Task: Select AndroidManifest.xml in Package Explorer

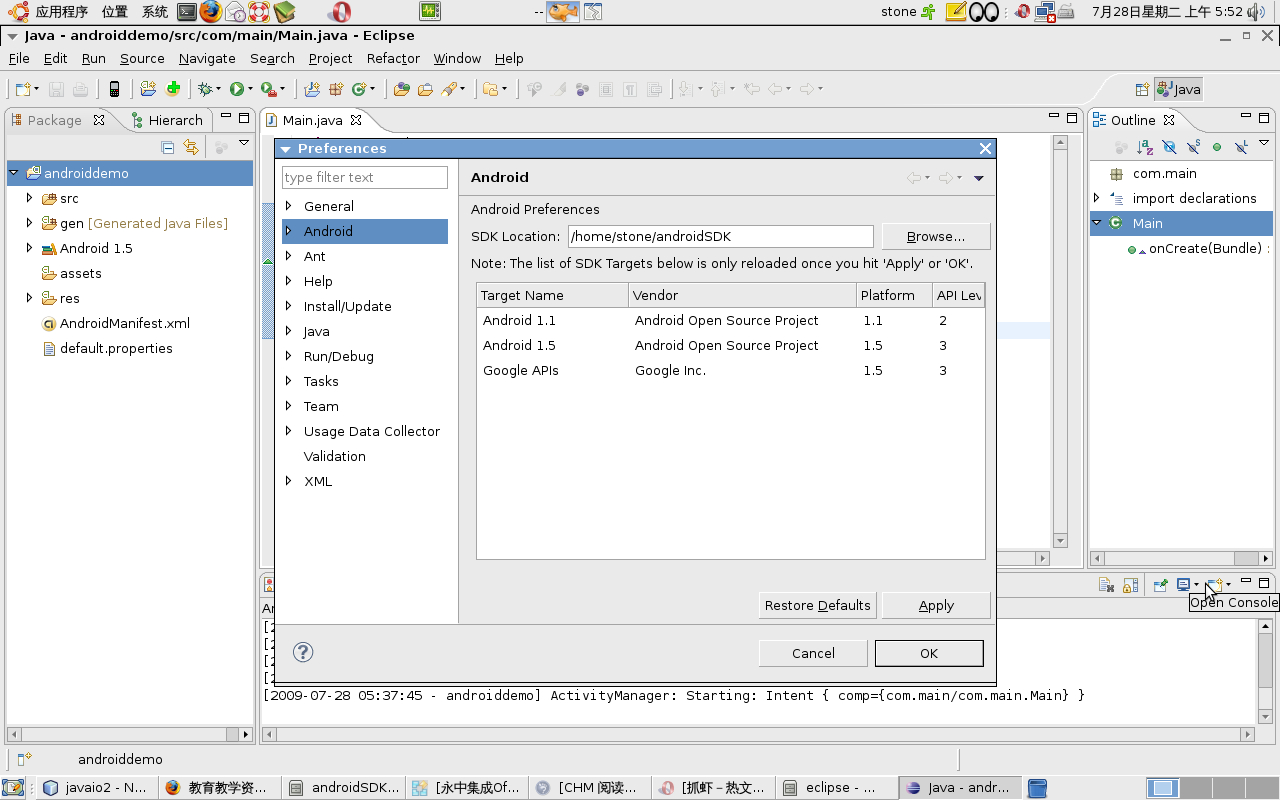Action: [x=124, y=323]
